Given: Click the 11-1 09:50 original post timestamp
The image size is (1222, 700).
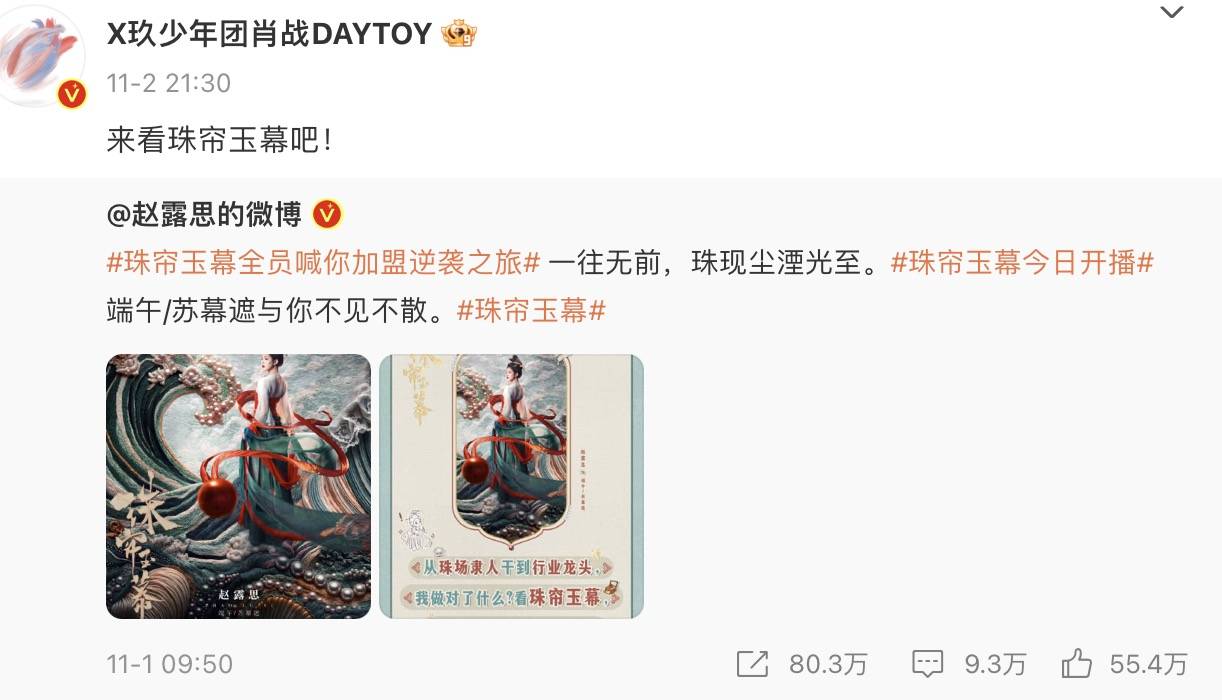Looking at the screenshot, I should [x=170, y=663].
